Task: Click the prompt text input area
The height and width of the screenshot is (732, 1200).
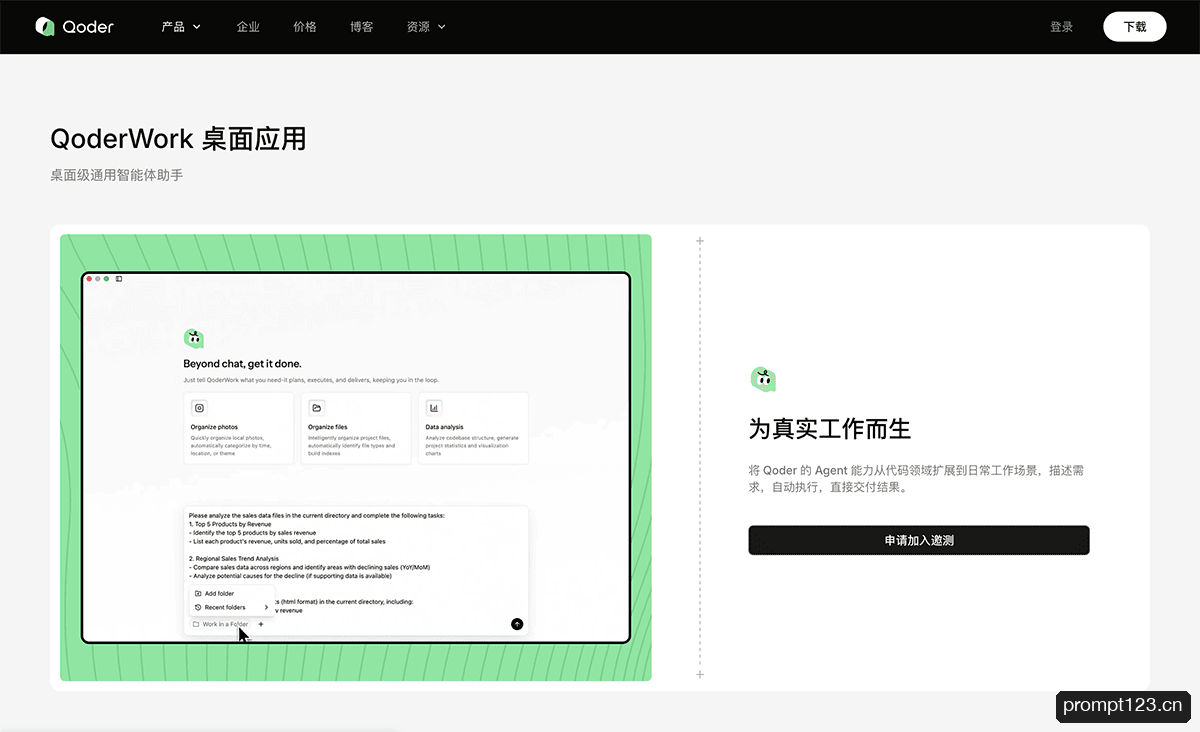Action: pyautogui.click(x=356, y=569)
